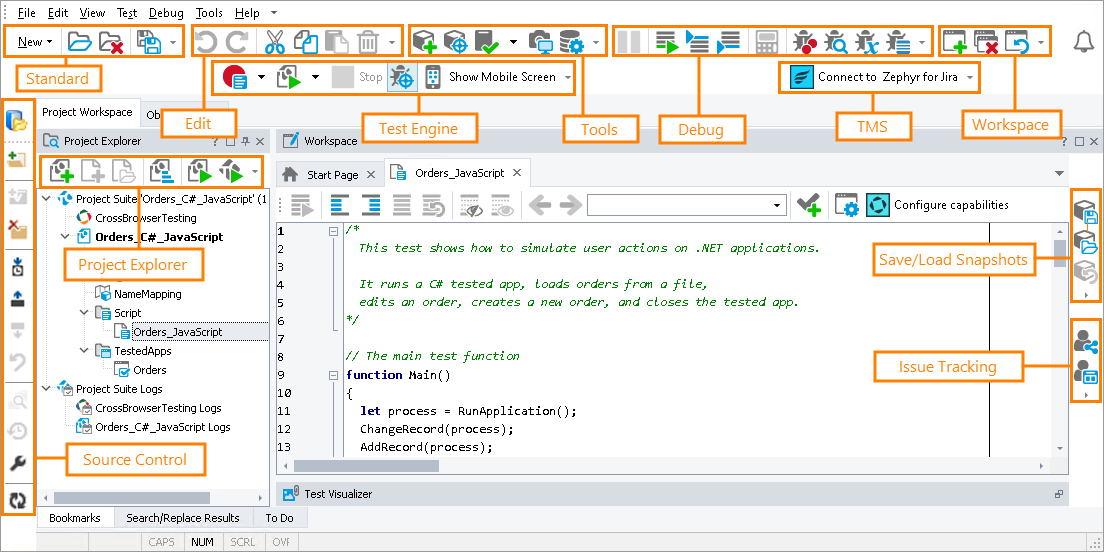The height and width of the screenshot is (552, 1104).
Task: Open the Debug menu
Action: coord(166,13)
